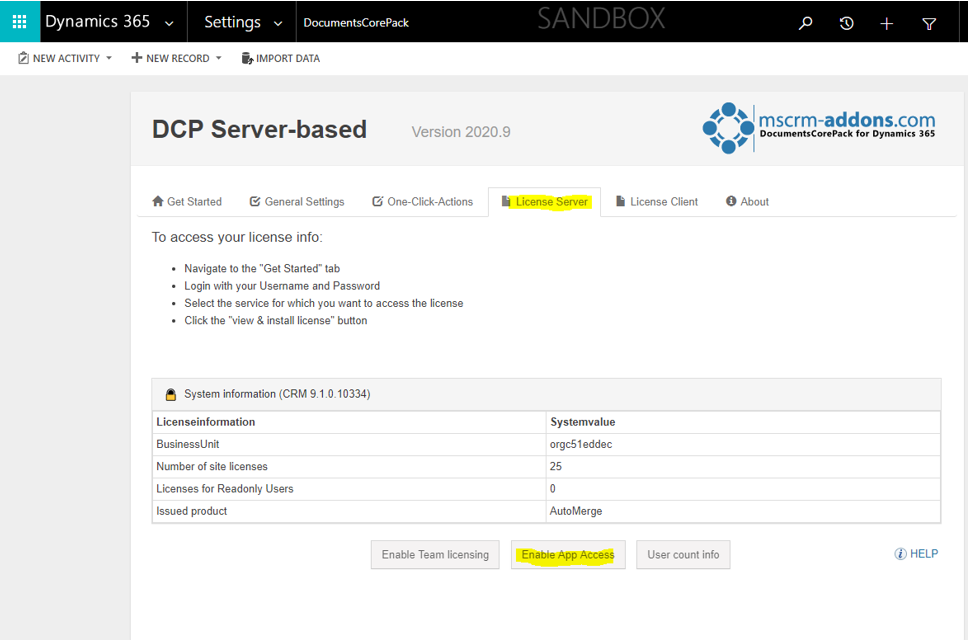Click New Record command

pyautogui.click(x=170, y=58)
